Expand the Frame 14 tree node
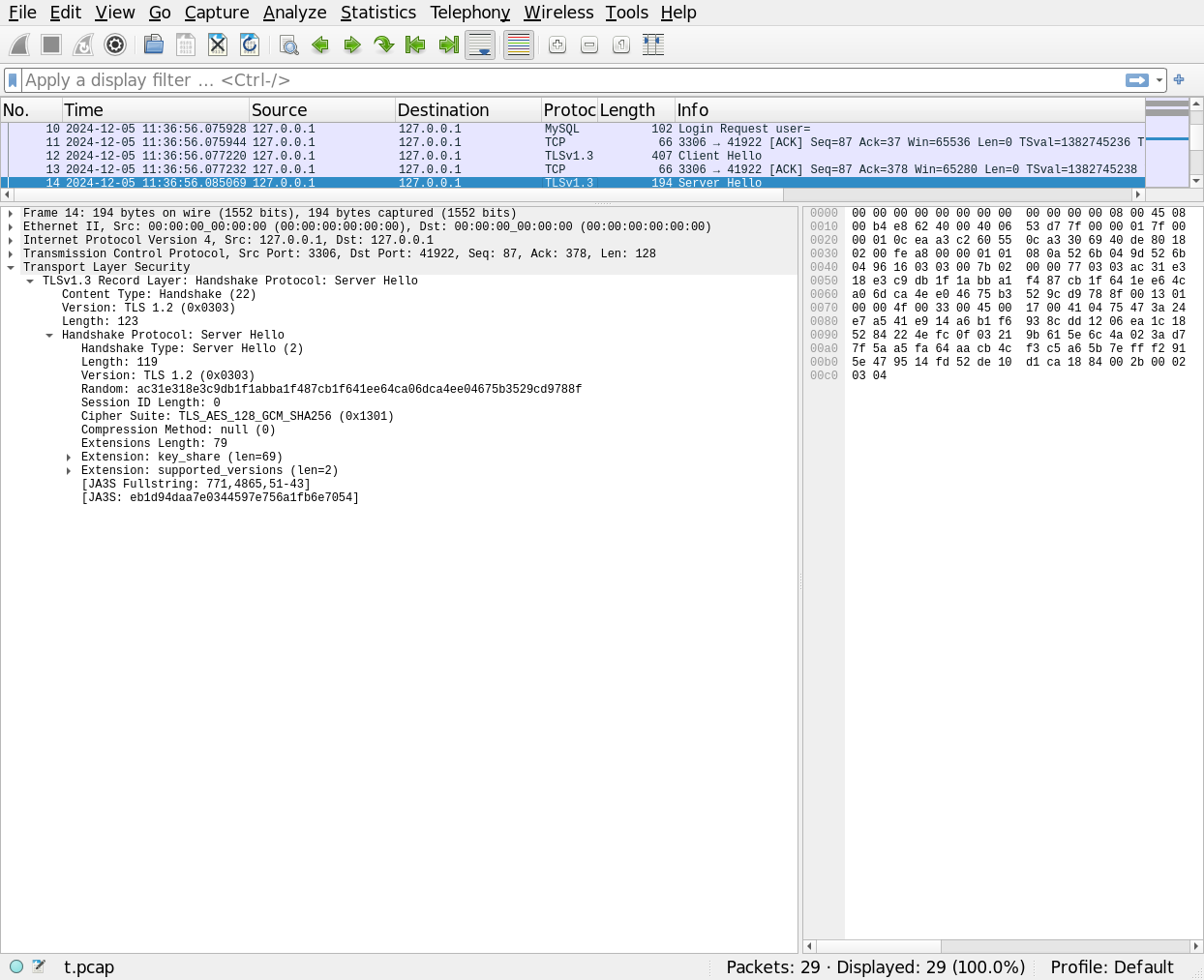This screenshot has width=1204, height=980. [11, 214]
